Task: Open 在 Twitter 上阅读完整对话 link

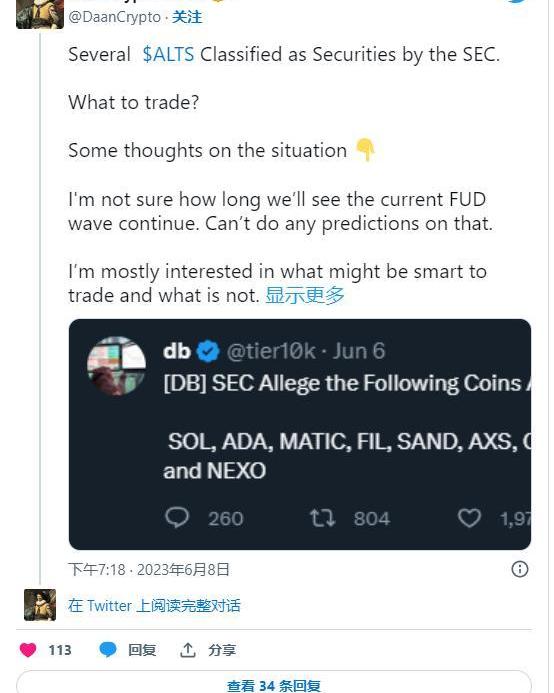Action: 154,605
